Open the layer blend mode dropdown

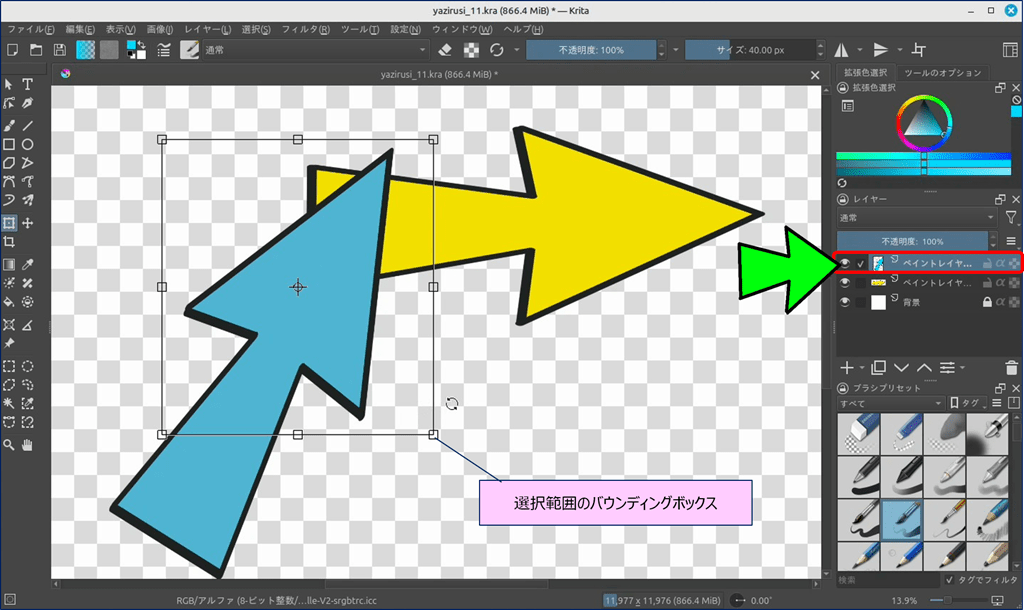(916, 217)
